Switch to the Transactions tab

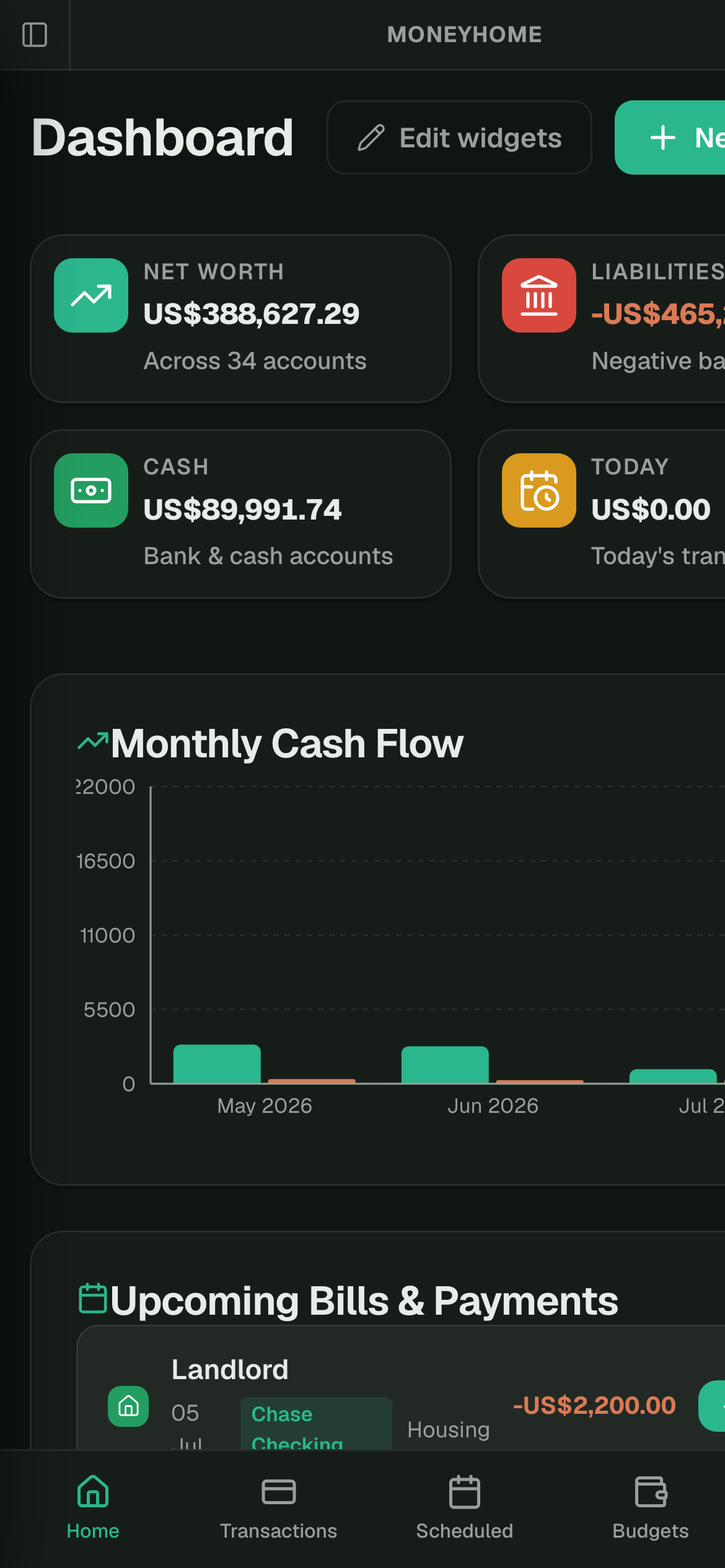279,1507
